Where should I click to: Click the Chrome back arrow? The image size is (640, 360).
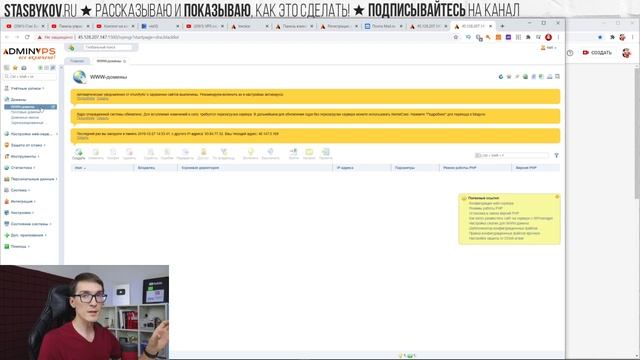tap(7, 37)
